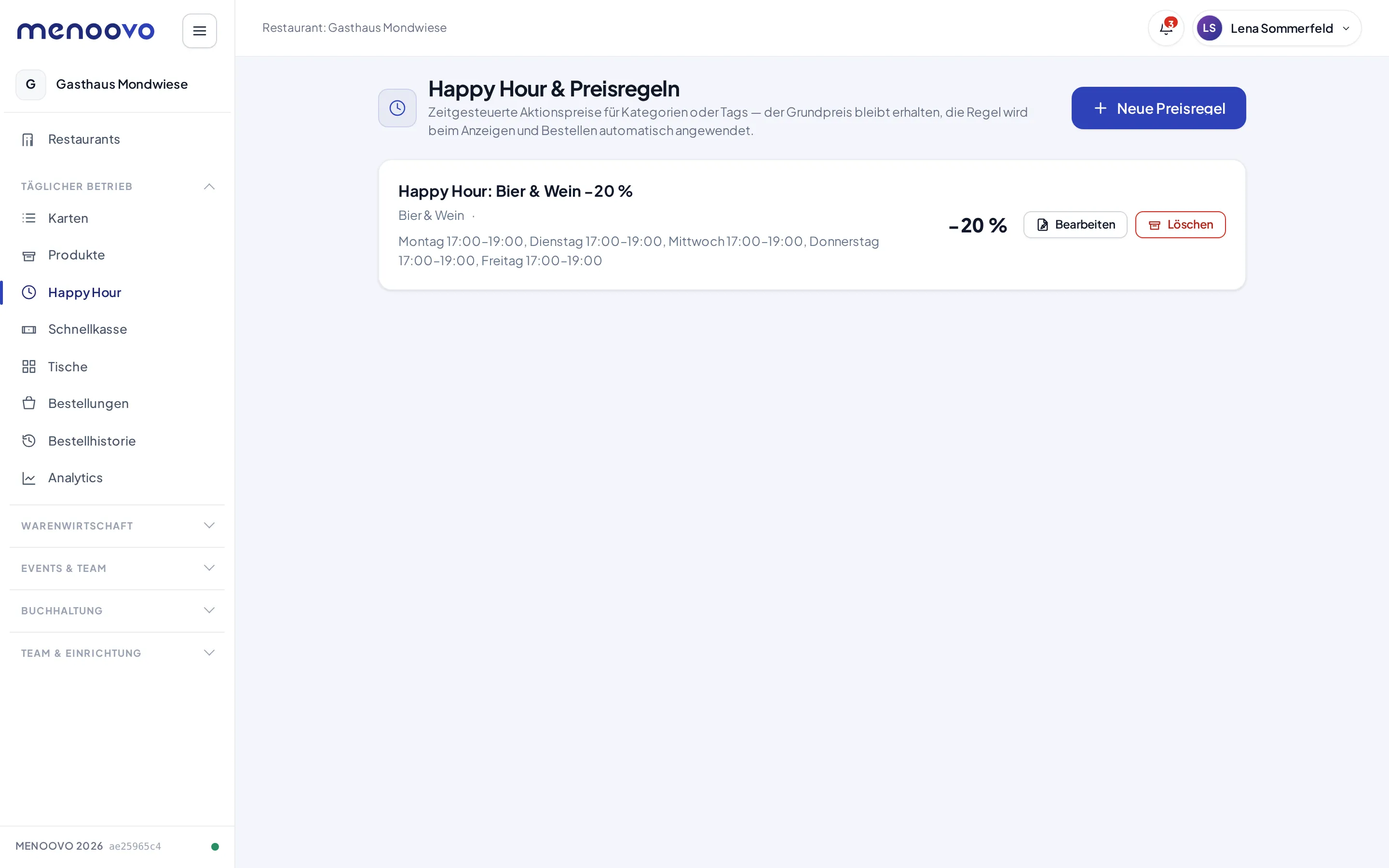This screenshot has width=1389, height=868.
Task: Open the Tische page
Action: (117, 366)
